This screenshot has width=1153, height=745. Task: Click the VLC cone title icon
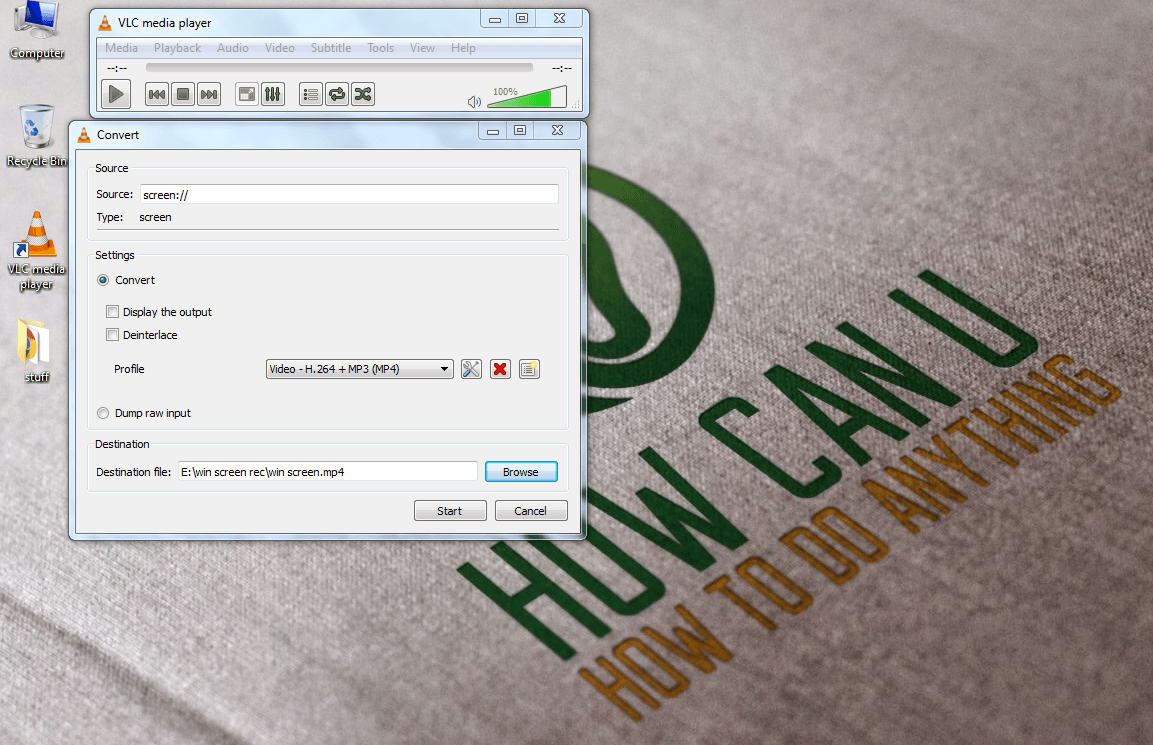105,23
